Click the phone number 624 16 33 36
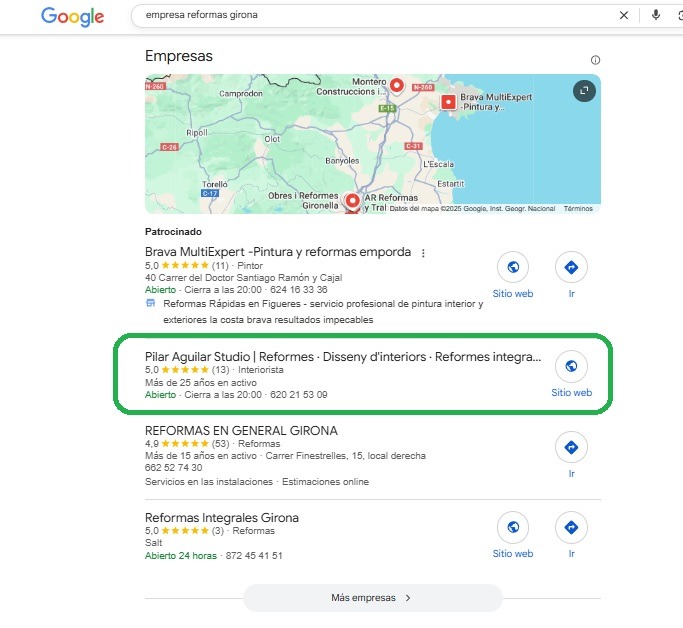Image resolution: width=683 pixels, height=628 pixels. coord(298,290)
